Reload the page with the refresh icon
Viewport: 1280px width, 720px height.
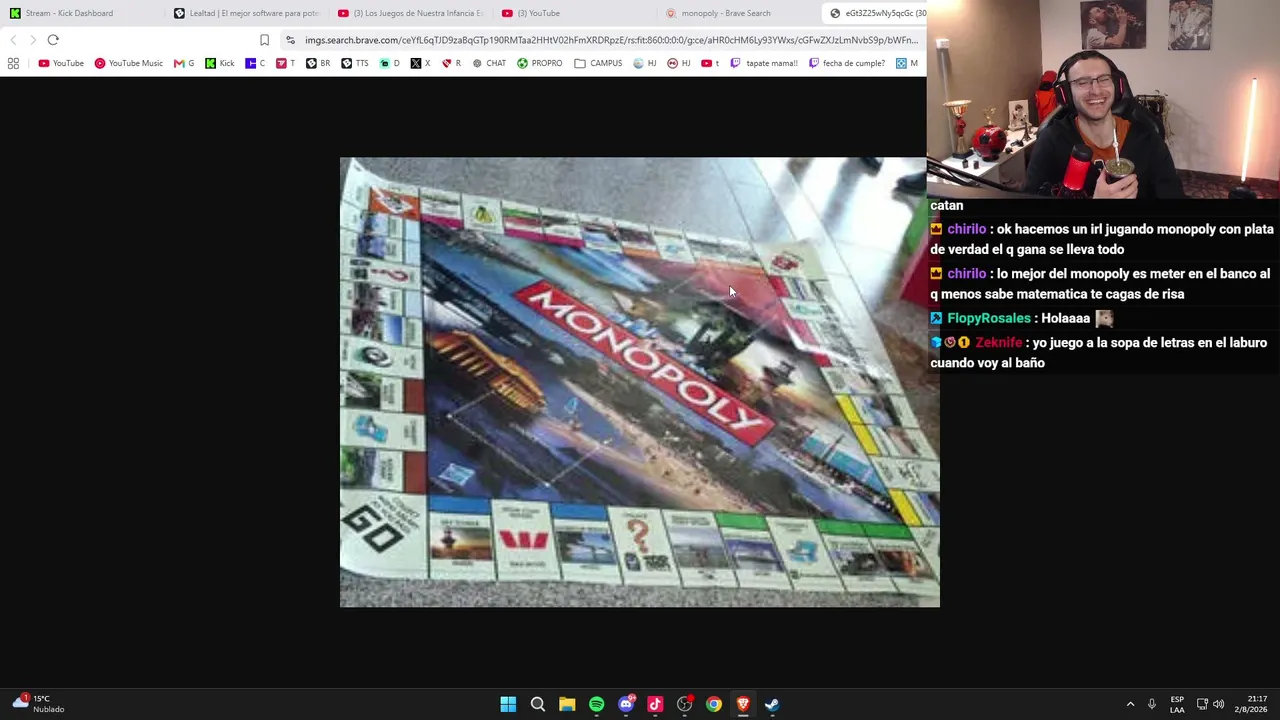(53, 40)
